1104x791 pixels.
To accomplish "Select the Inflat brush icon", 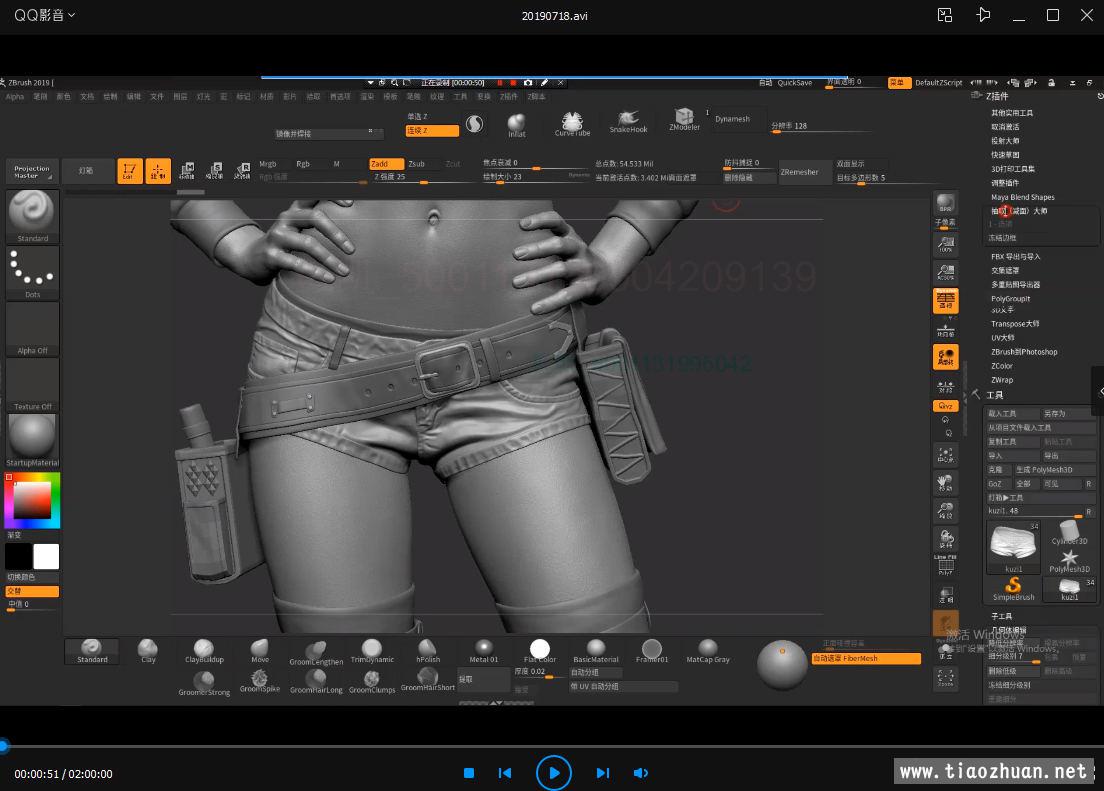I will click(517, 125).
